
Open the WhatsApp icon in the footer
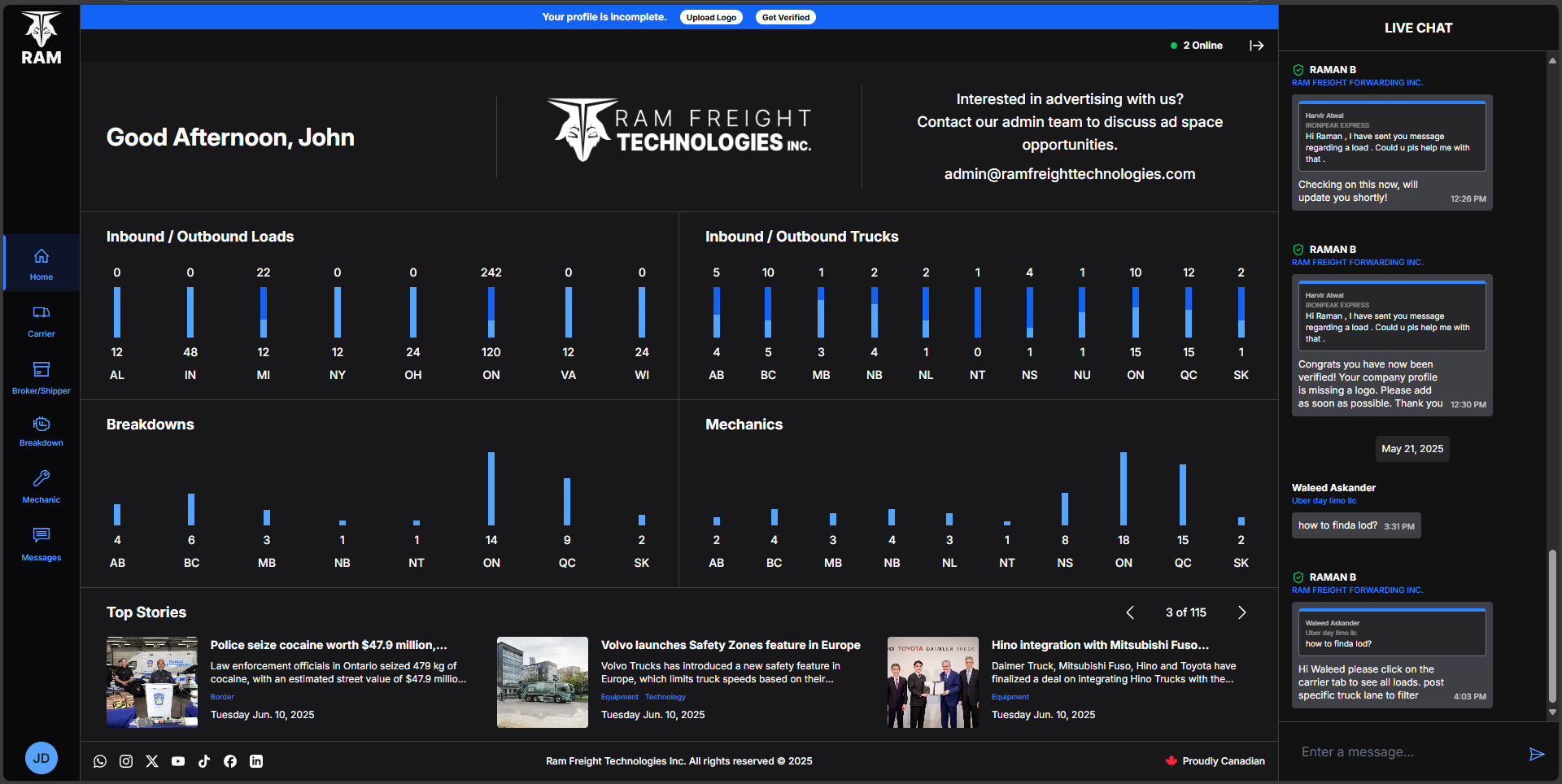click(100, 761)
